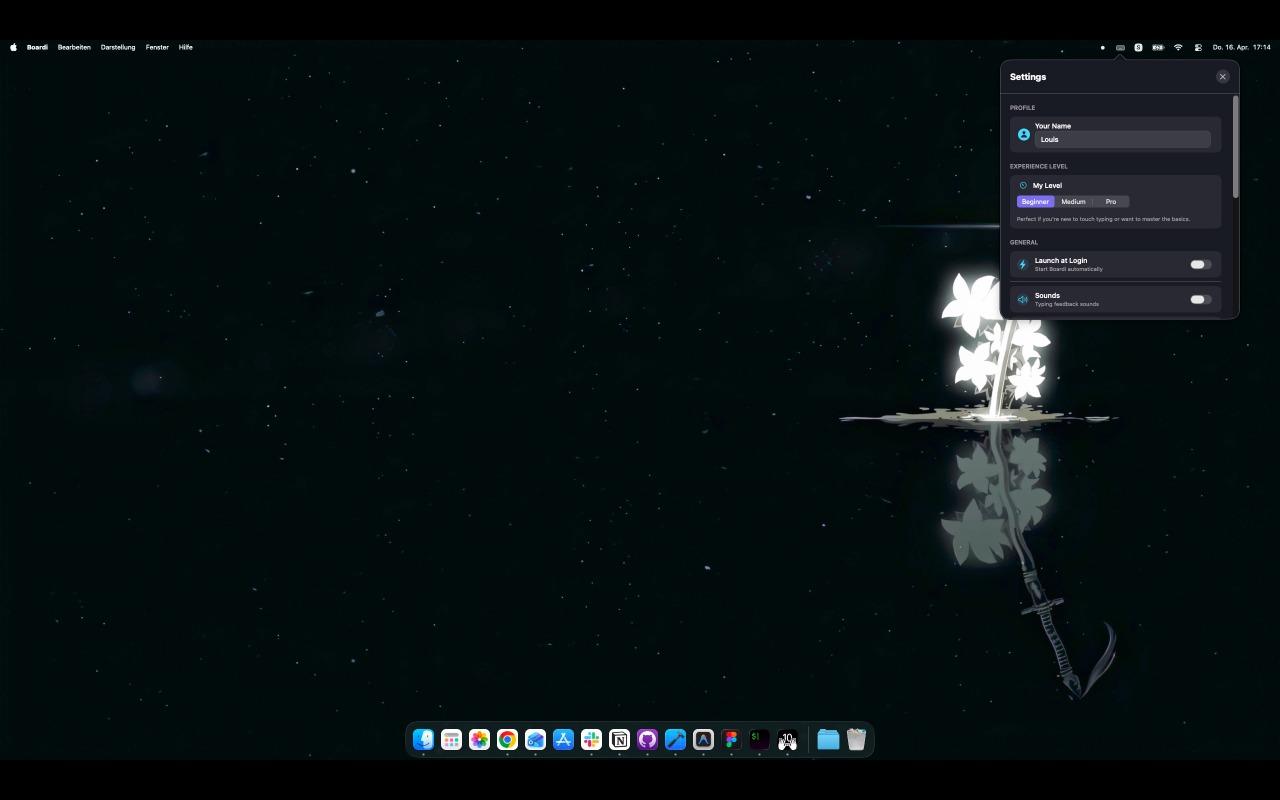
Task: Open the Trash in the dock
Action: [x=856, y=739]
